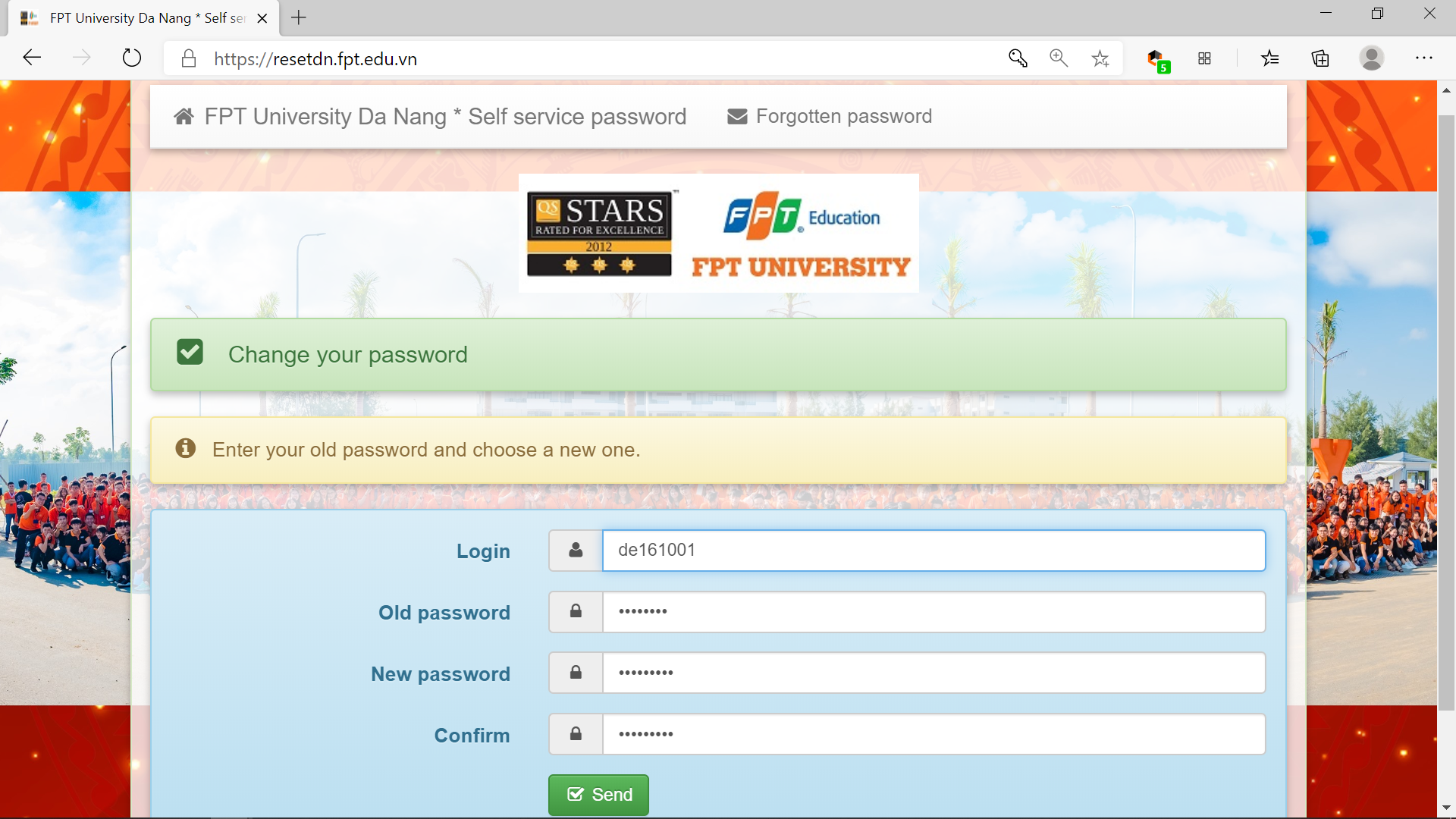Screen dimensions: 1456x819
Task: Click the vertical scrollbar down arrow
Action: coord(1446,808)
